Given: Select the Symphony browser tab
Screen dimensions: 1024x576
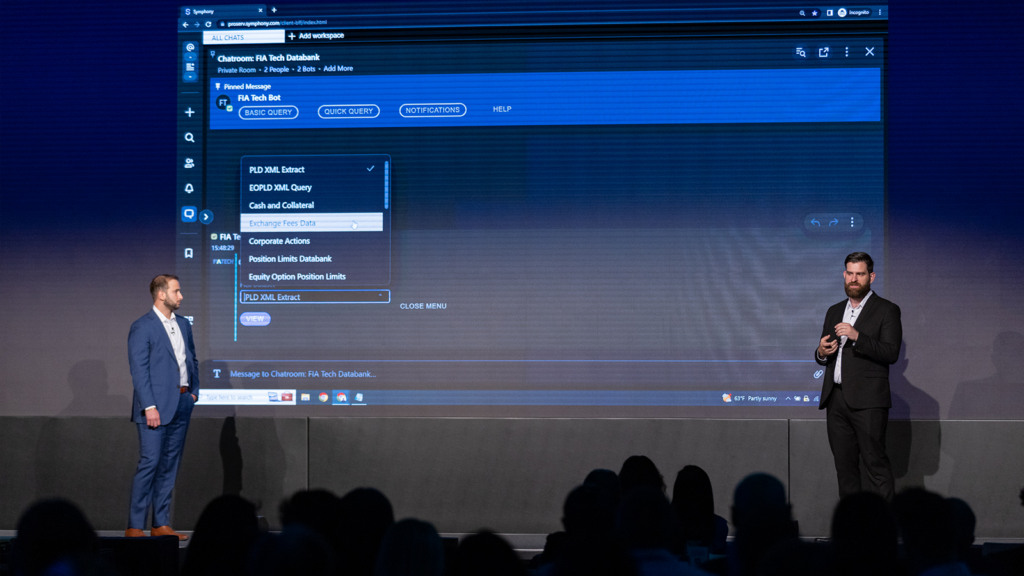Looking at the screenshot, I should [223, 11].
